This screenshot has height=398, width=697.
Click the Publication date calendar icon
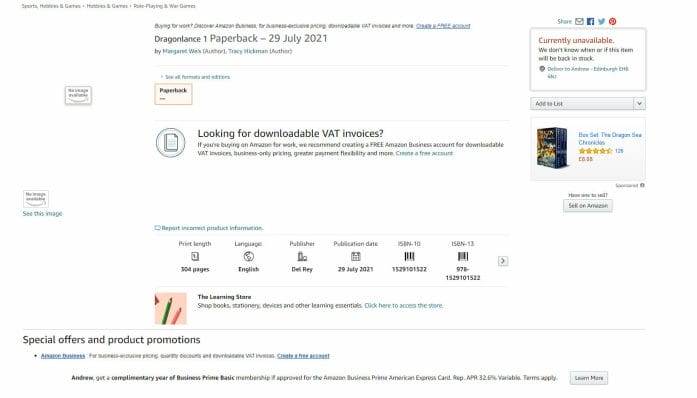[x=356, y=256]
